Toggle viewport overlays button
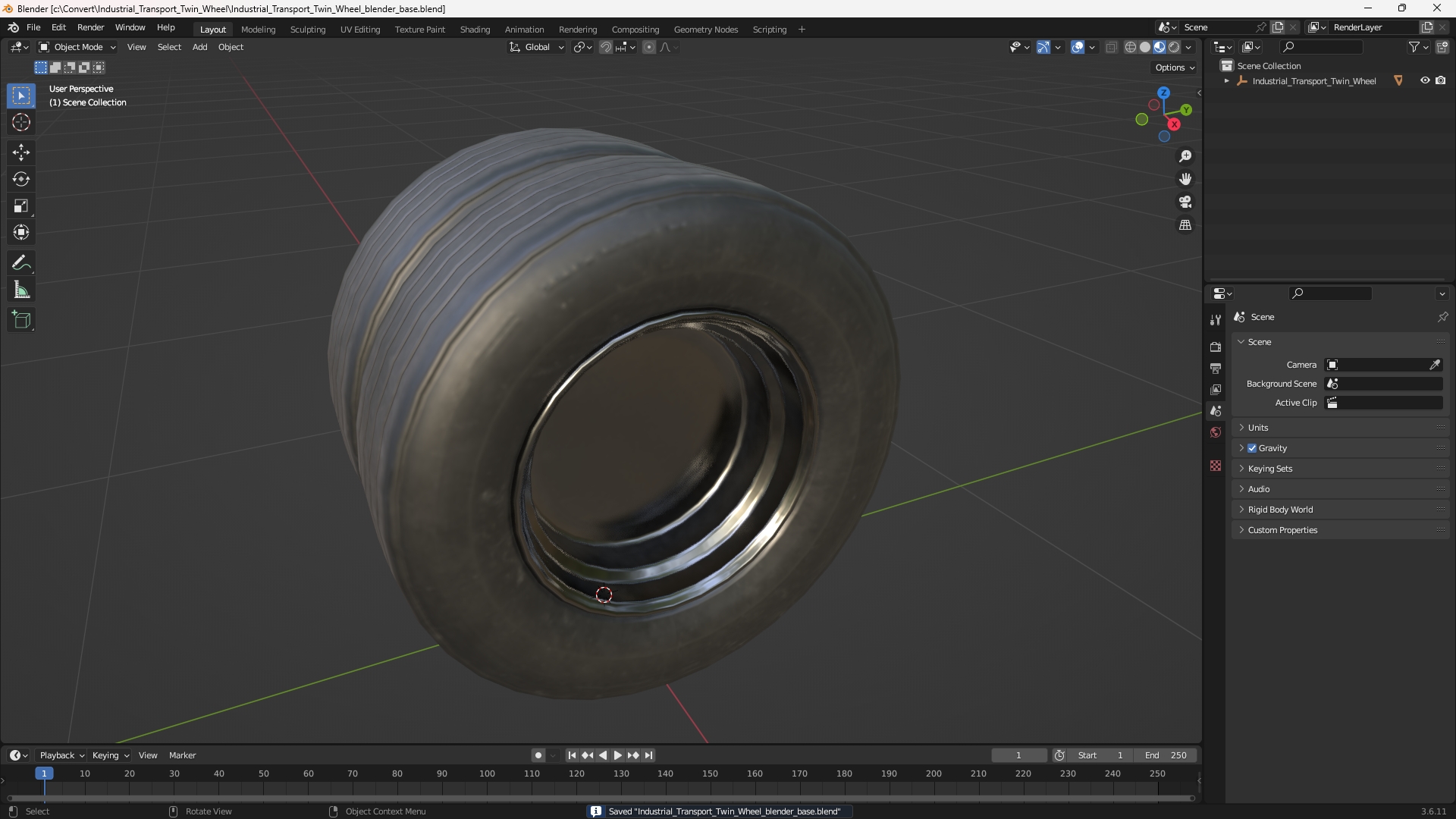The width and height of the screenshot is (1456, 819). pyautogui.click(x=1078, y=47)
